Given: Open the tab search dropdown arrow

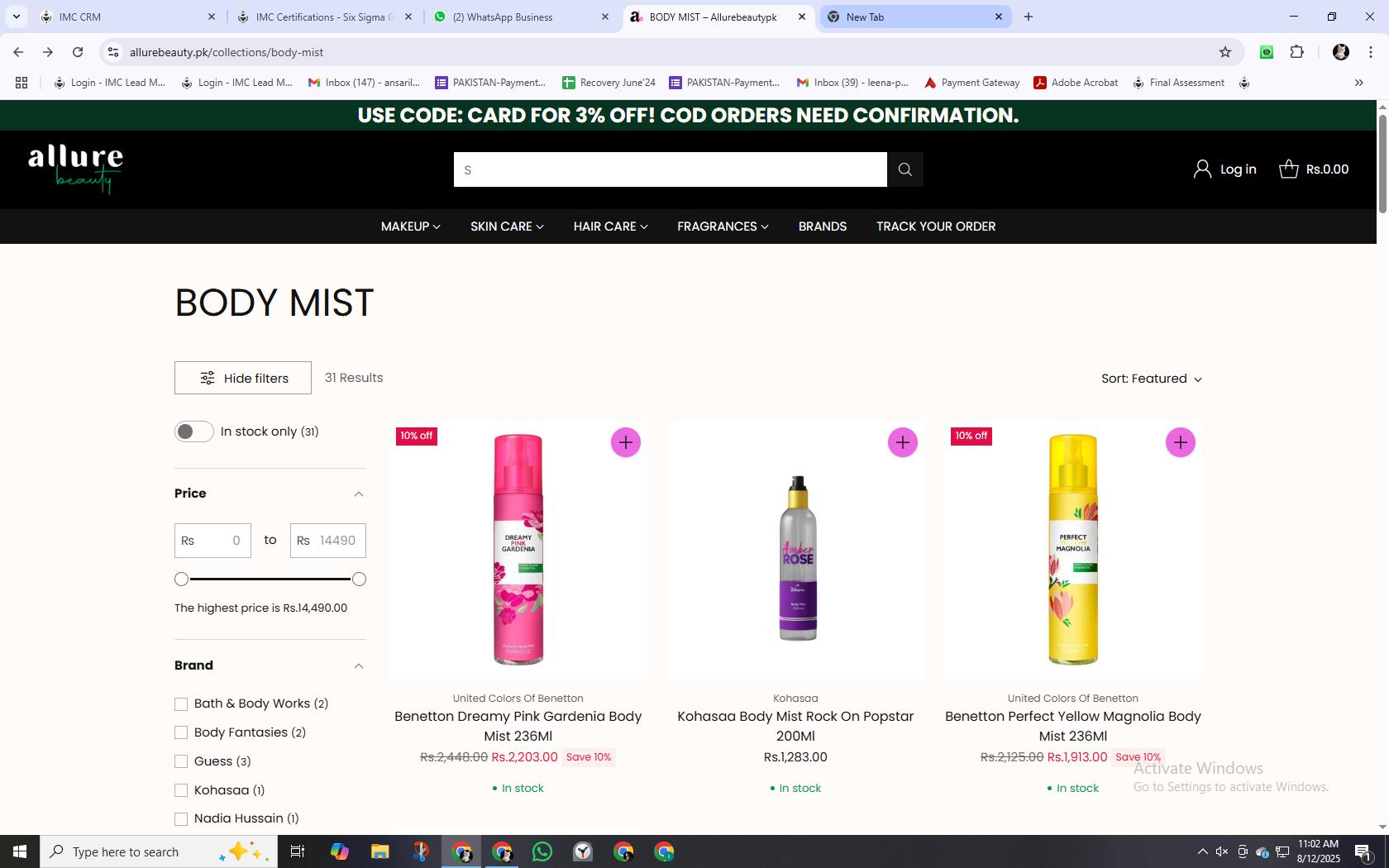Looking at the screenshot, I should pyautogui.click(x=16, y=17).
